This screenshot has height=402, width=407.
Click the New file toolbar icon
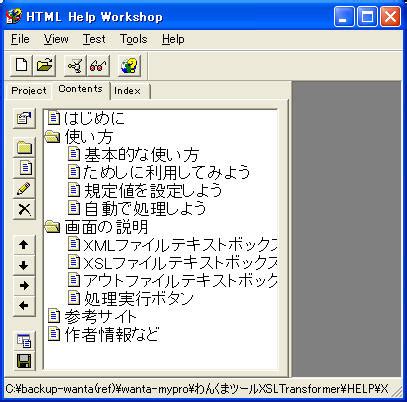pos(22,65)
